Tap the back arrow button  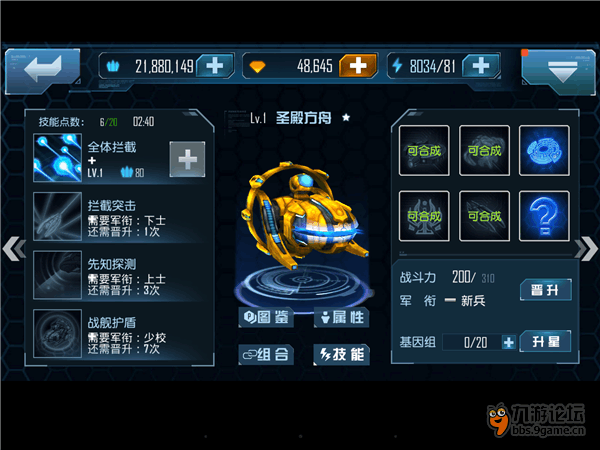click(43, 70)
